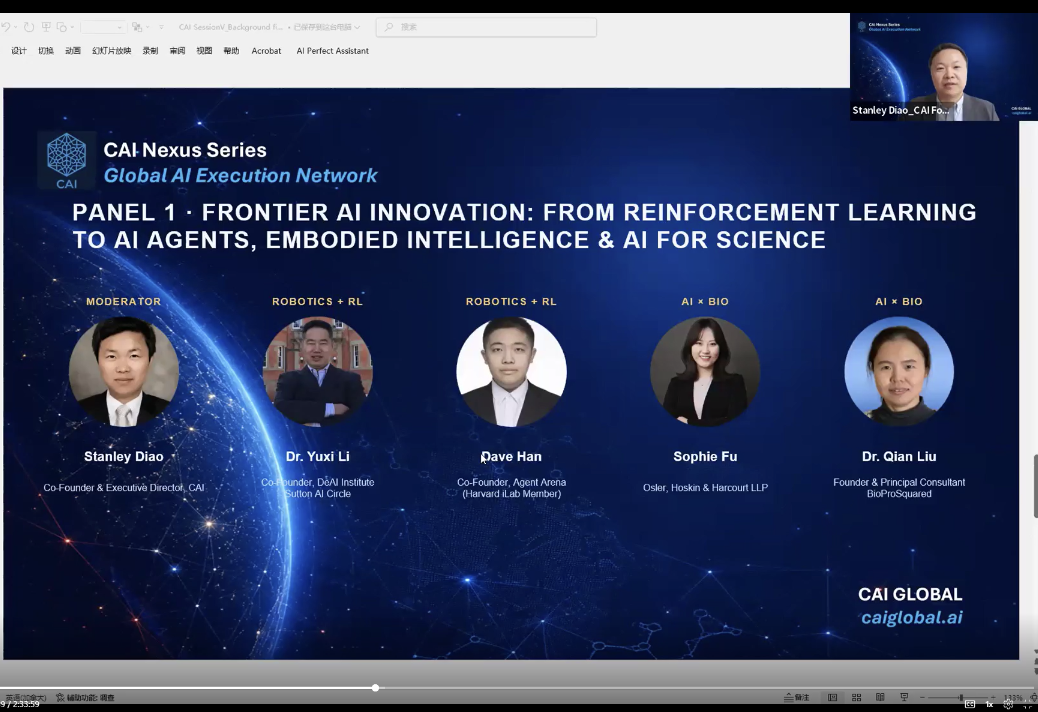Click the Redo/repeat icon in the toolbar
This screenshot has height=712, width=1038.
tap(28, 27)
